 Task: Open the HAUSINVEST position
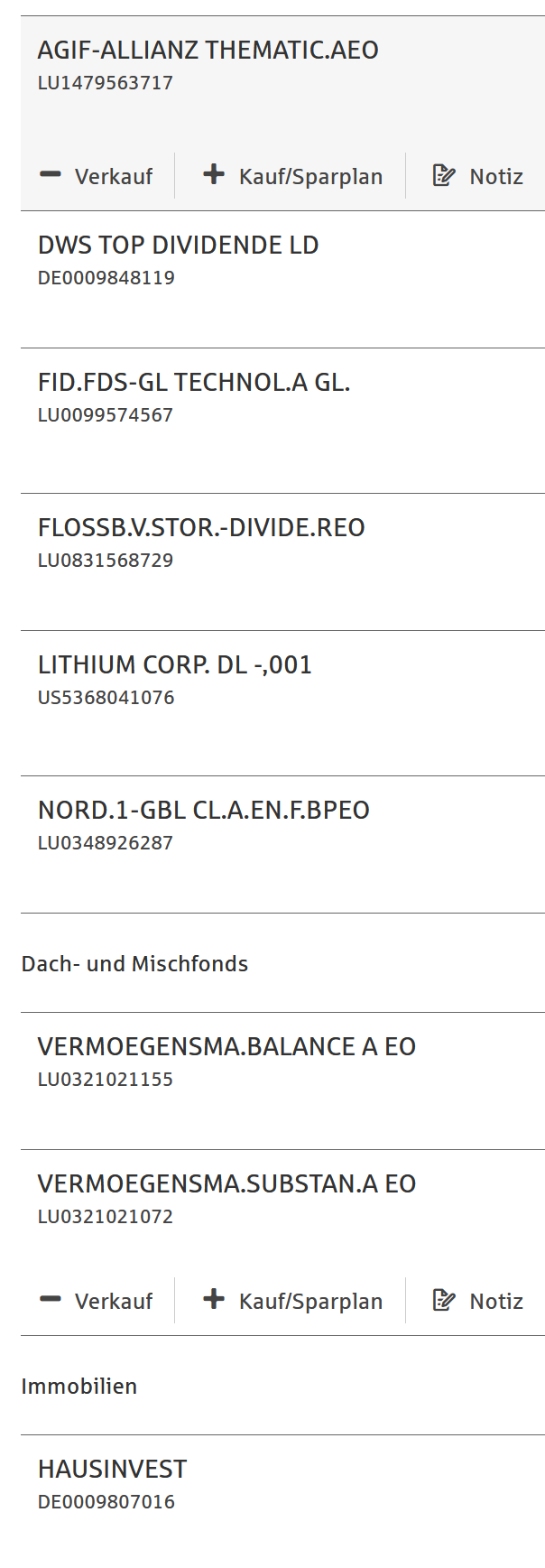(112, 1470)
